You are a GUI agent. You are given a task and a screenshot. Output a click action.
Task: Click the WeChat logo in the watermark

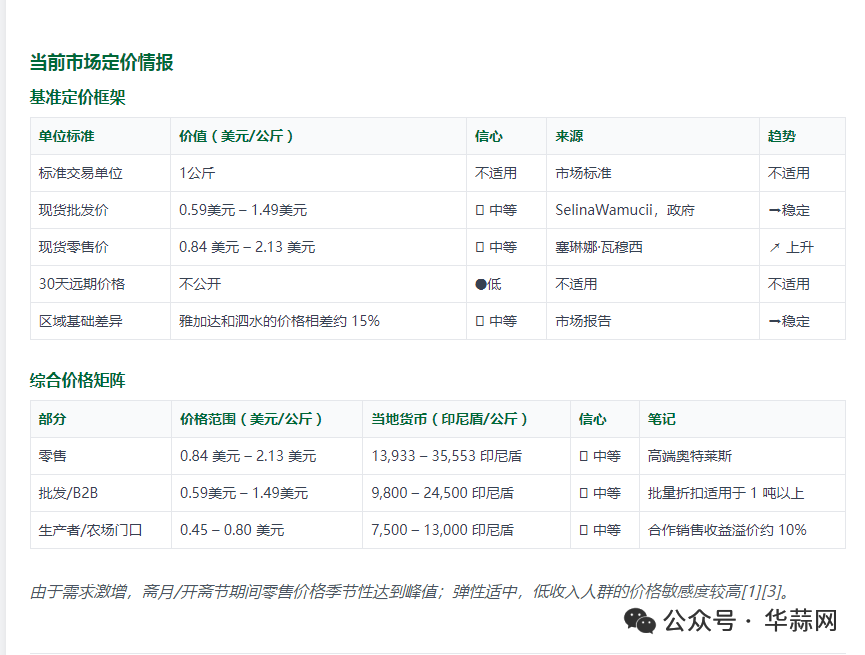641,621
